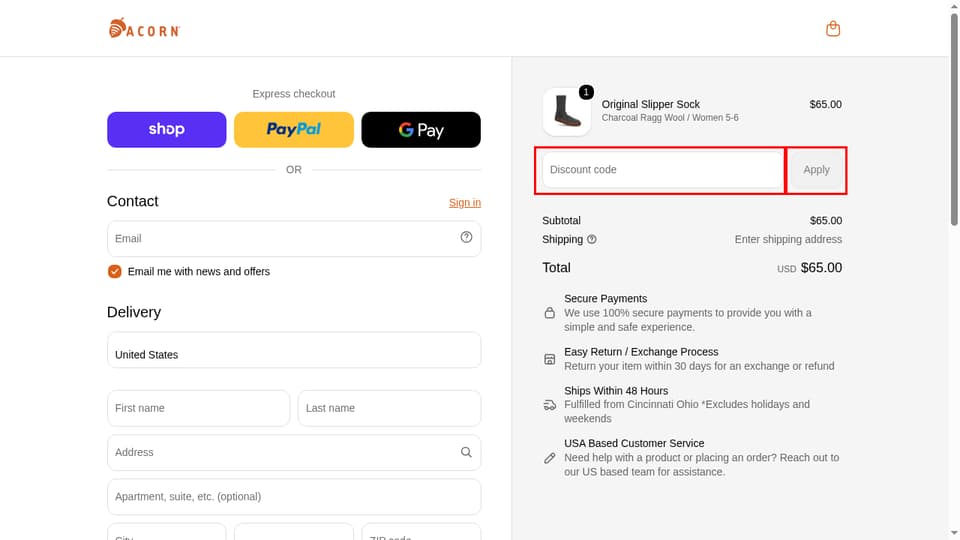960x540 pixels.
Task: Apply the discount code
Action: pos(816,170)
